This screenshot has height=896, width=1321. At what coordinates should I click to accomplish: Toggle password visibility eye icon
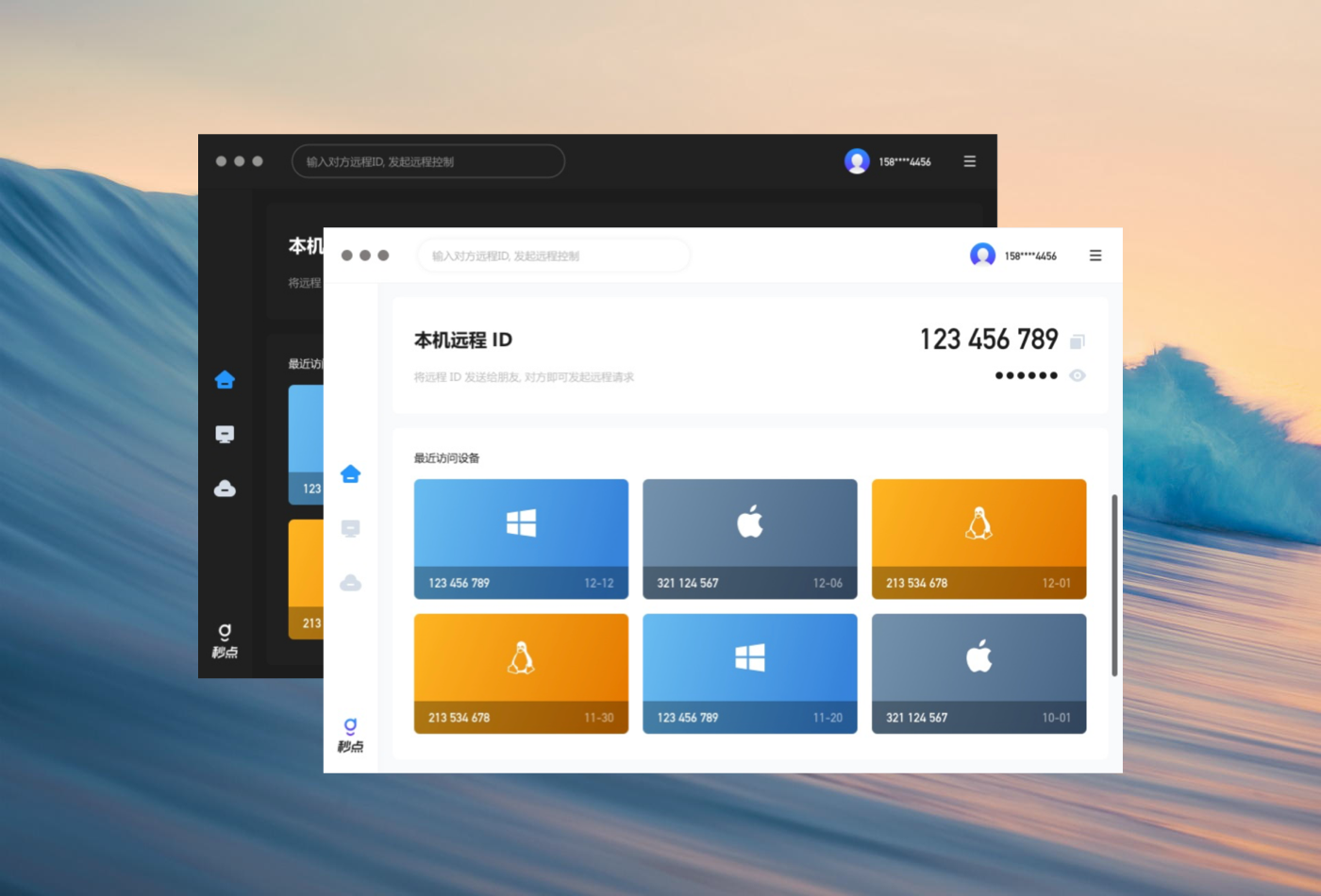pyautogui.click(x=1078, y=375)
